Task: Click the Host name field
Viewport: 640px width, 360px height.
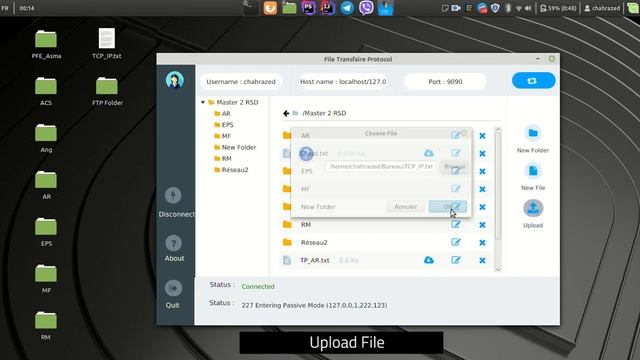Action: 343,82
